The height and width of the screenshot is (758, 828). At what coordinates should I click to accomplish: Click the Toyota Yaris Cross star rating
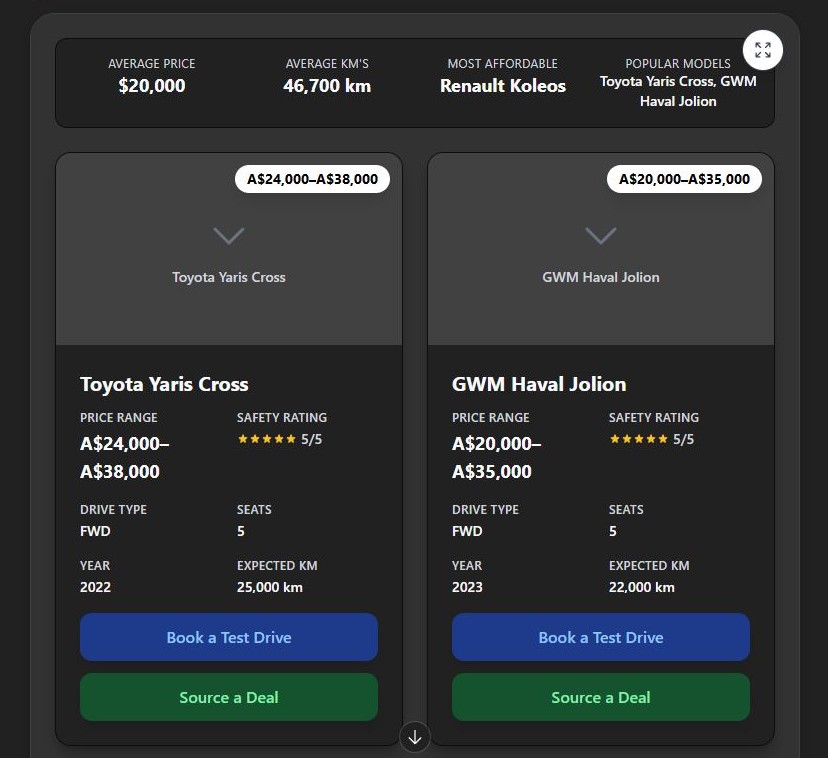266,439
